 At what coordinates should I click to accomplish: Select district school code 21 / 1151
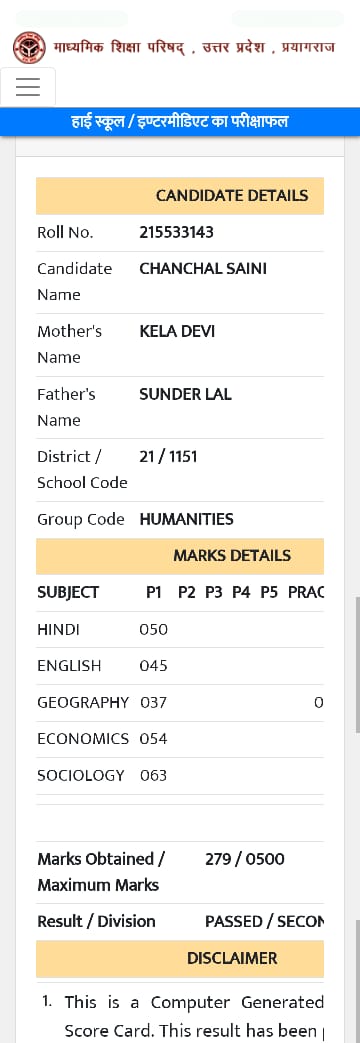(168, 456)
